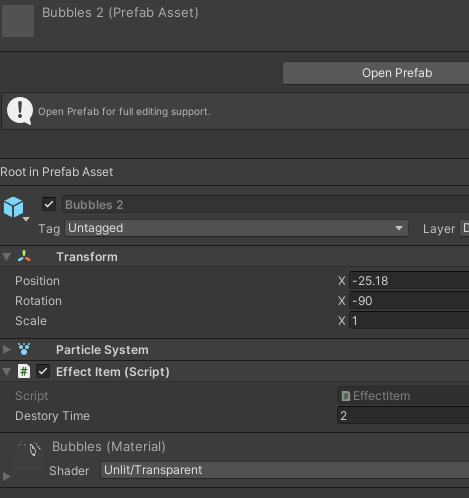Click the blue cube GameObject icon
This screenshot has width=469, height=498.
(13, 207)
